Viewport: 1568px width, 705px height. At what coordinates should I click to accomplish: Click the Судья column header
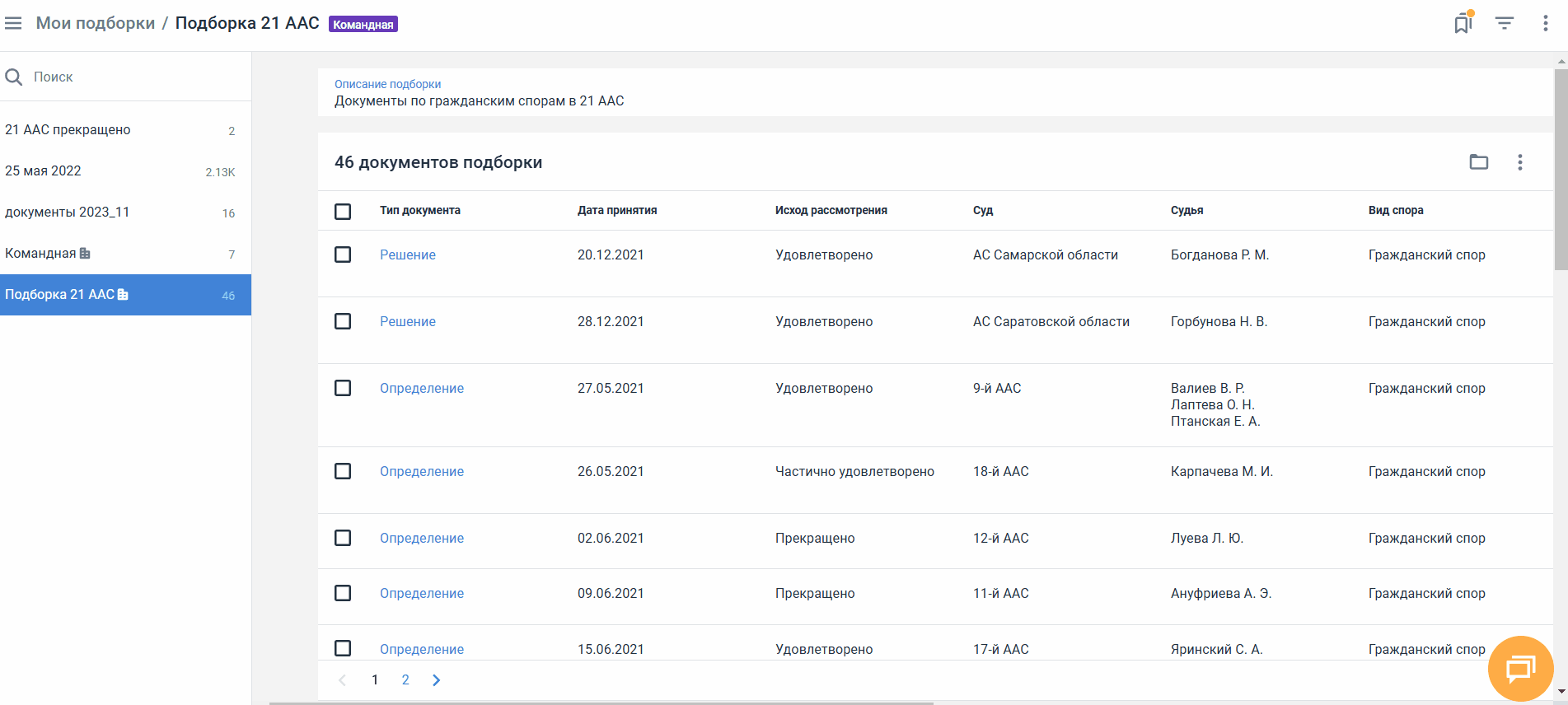point(1187,211)
